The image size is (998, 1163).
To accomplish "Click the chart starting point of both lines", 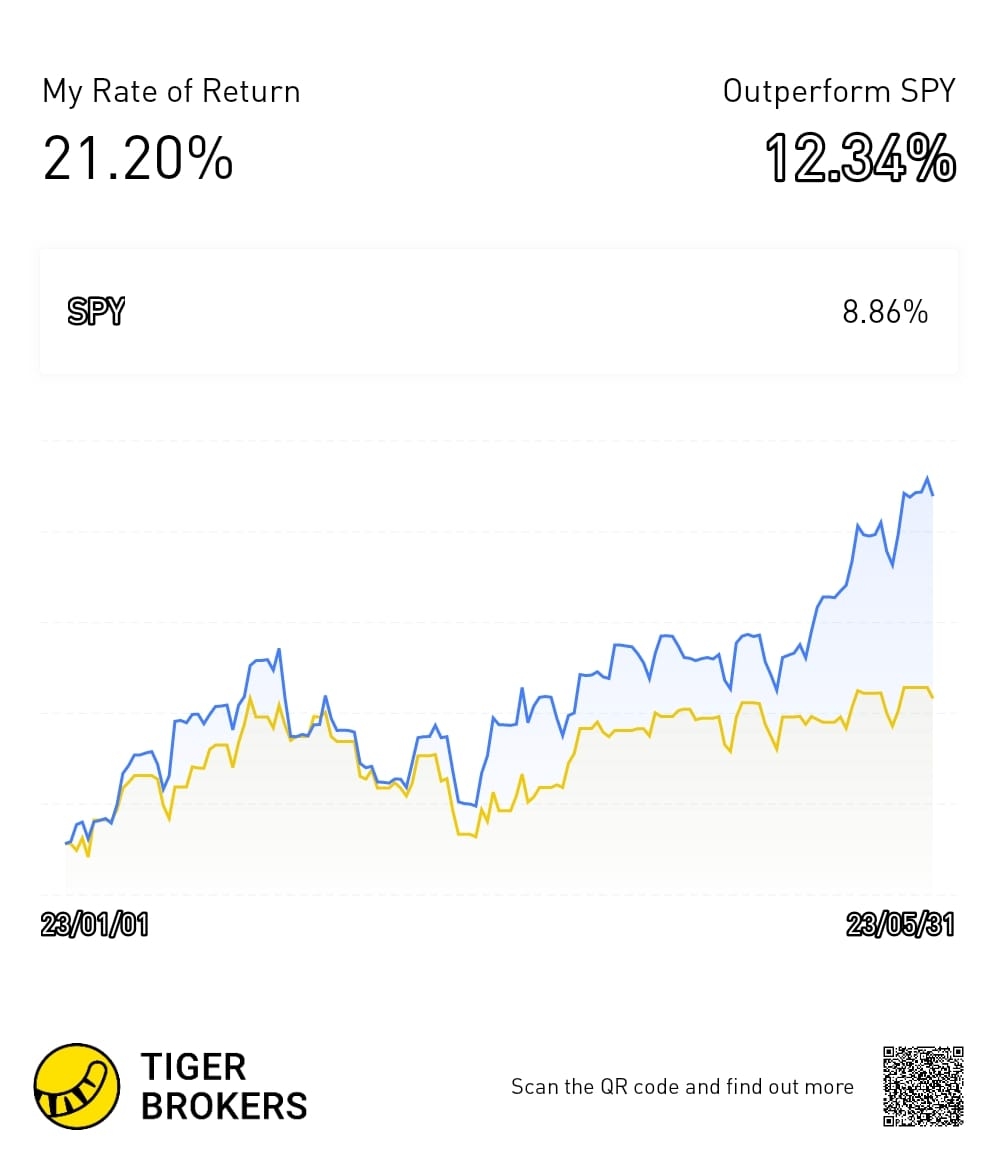I will pos(67,843).
